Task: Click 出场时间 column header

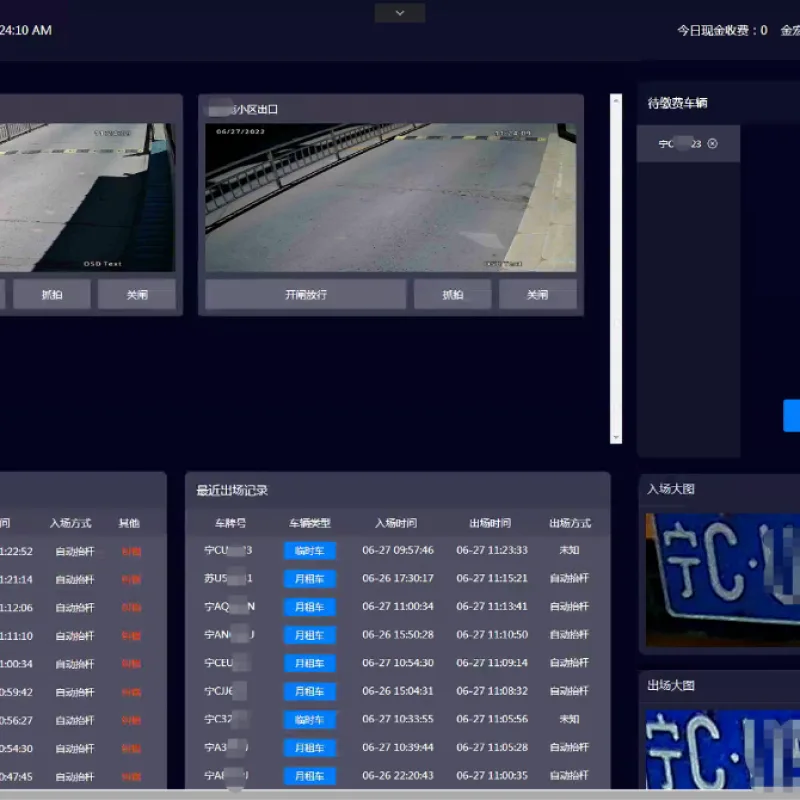Action: [x=490, y=523]
